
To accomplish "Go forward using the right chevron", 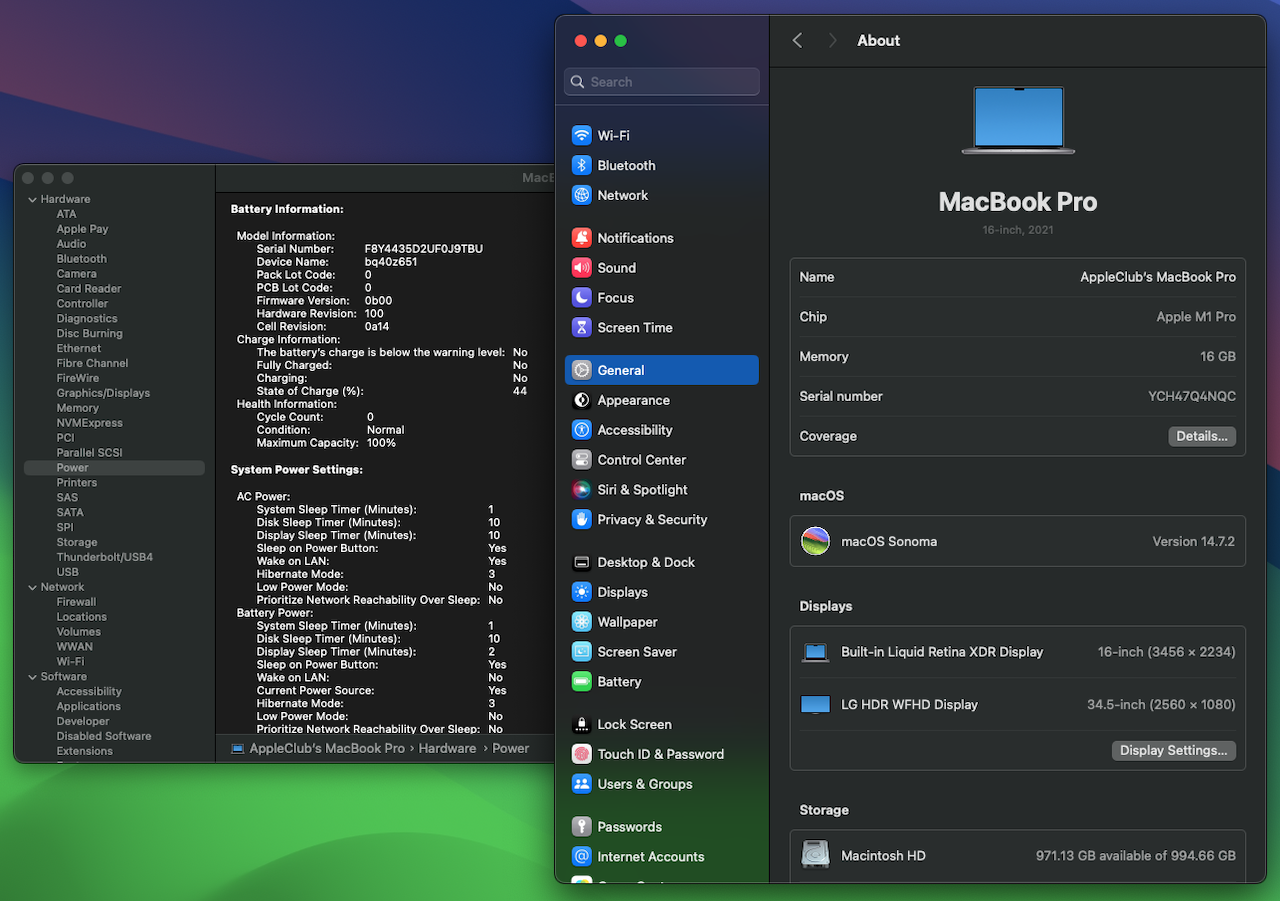I will coord(832,40).
